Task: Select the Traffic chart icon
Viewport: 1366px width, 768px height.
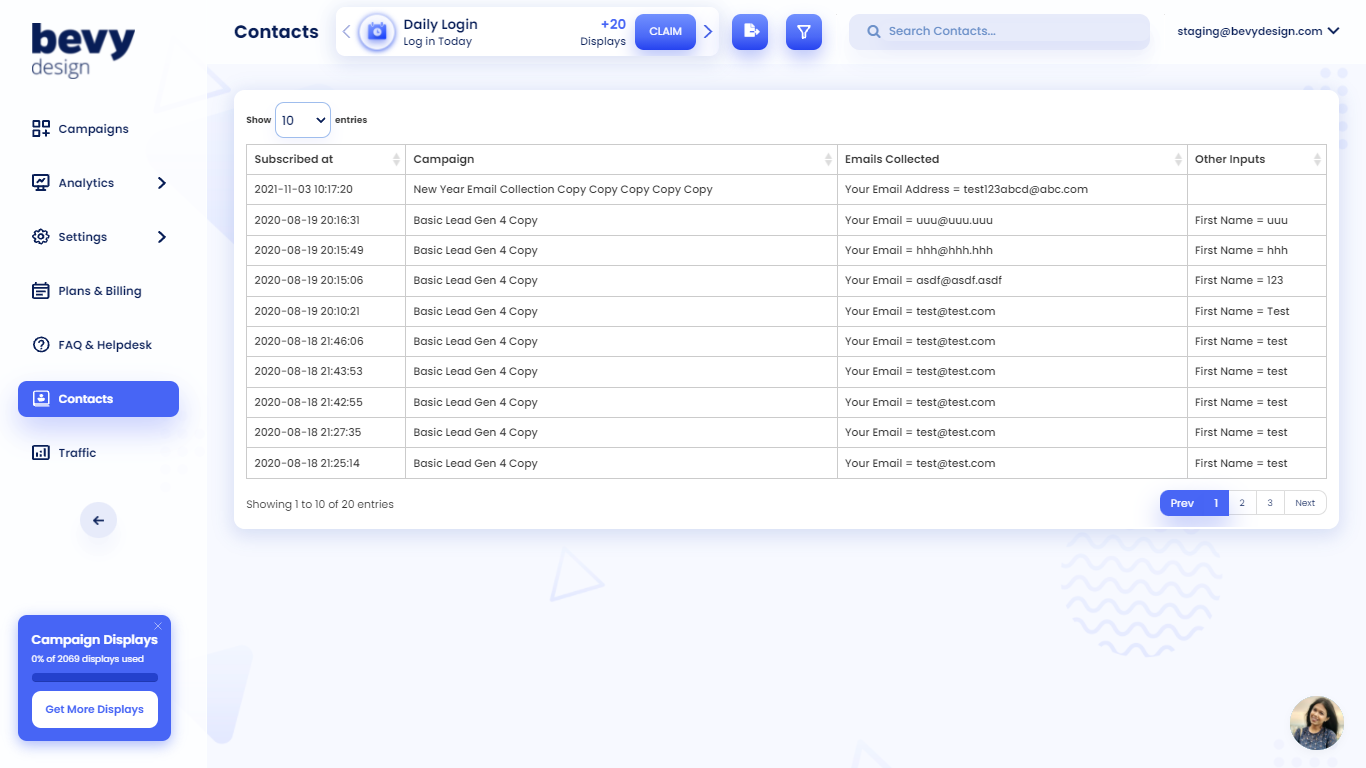Action: (40, 452)
